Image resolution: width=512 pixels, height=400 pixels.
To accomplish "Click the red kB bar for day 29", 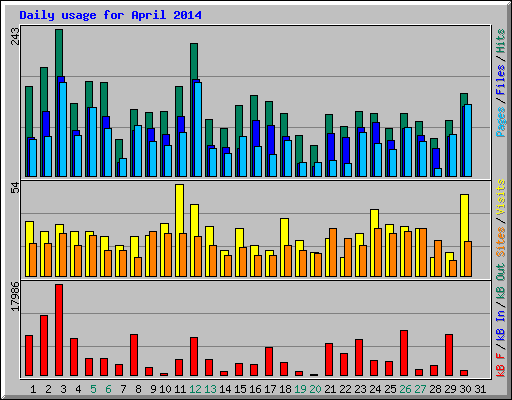I will pyautogui.click(x=449, y=355).
